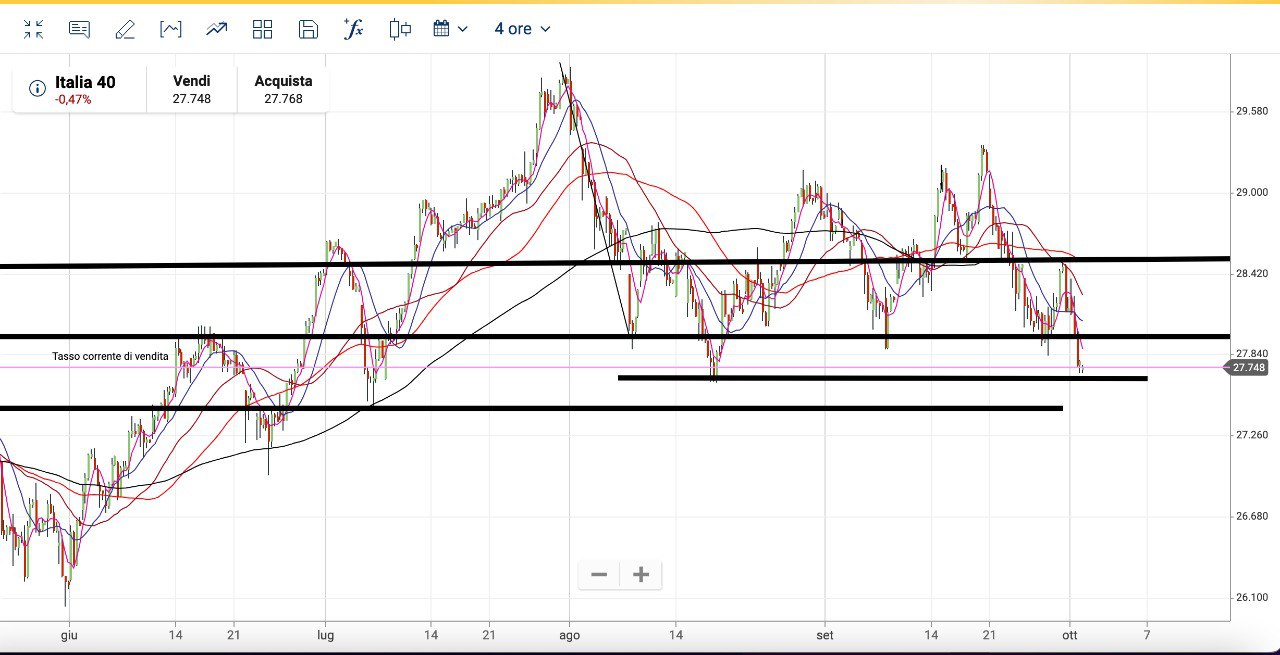Screen dimensions: 1280x655
Task: Change chart type via candlestick icon
Action: (x=400, y=29)
